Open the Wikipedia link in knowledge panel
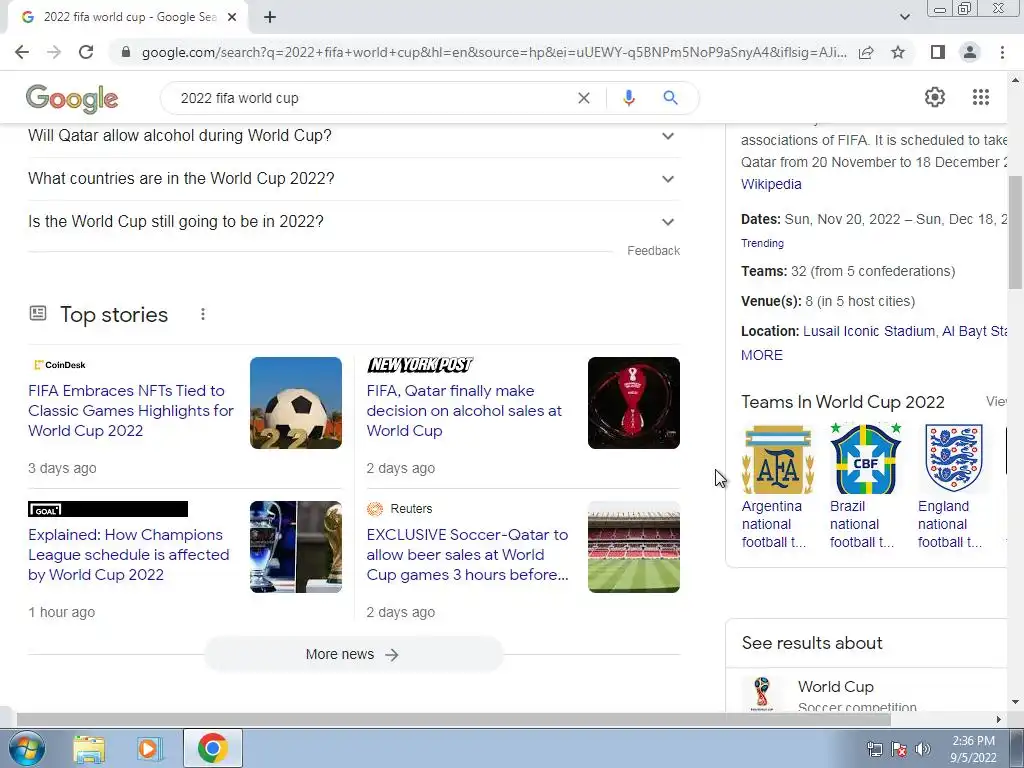 pyautogui.click(x=771, y=184)
